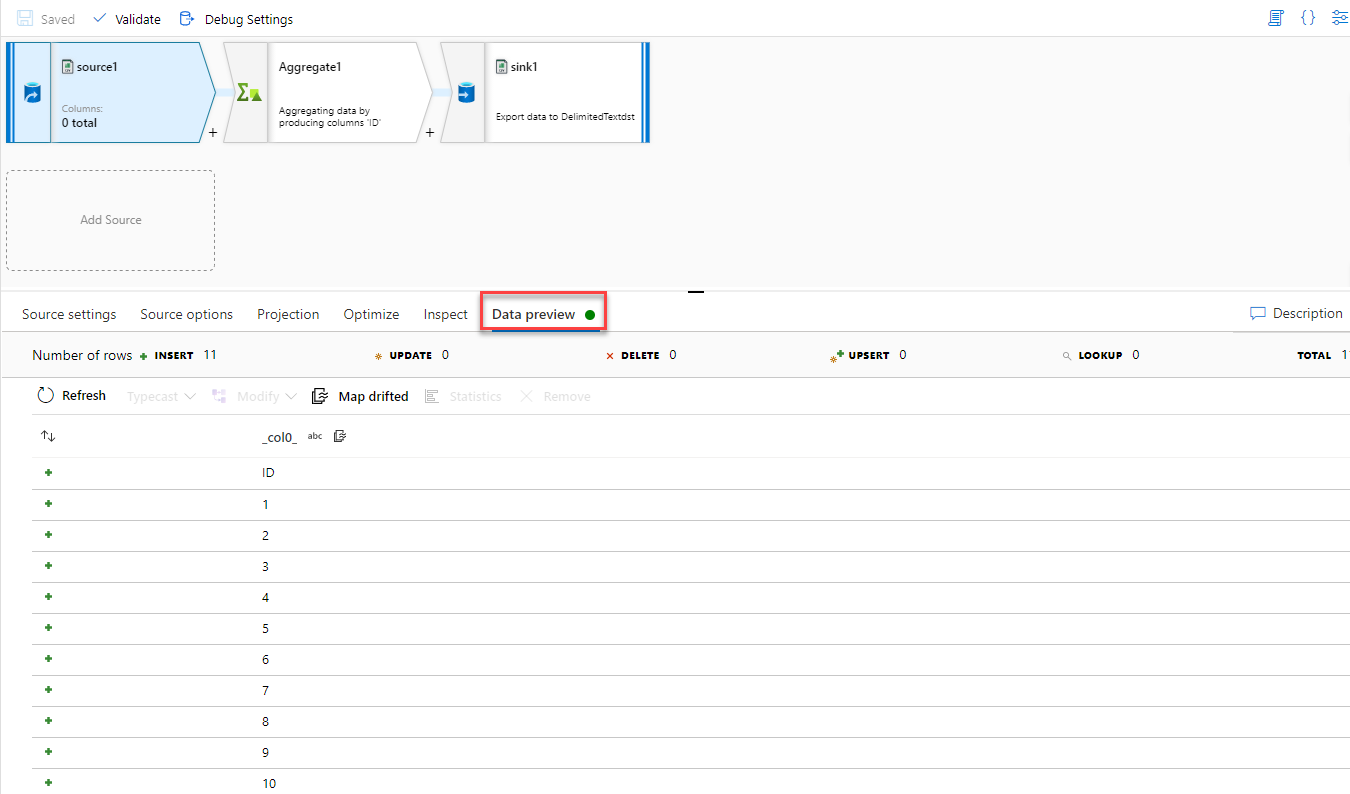
Task: Select the cell with value 2
Action: (x=265, y=535)
